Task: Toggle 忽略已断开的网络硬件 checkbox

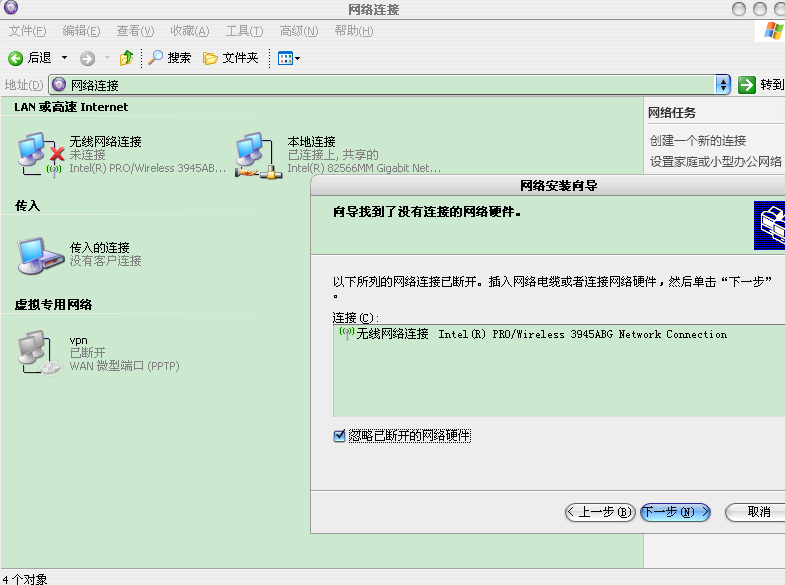Action: tap(339, 436)
